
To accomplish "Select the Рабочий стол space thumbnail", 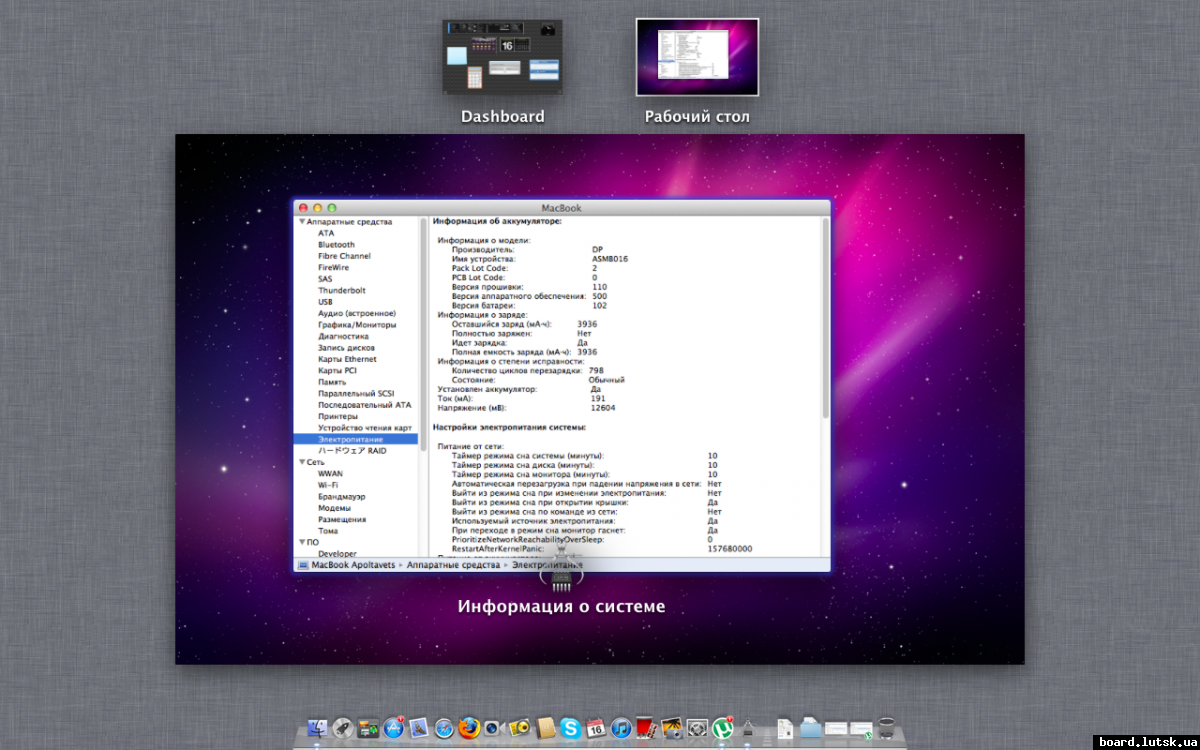I will pos(697,57).
